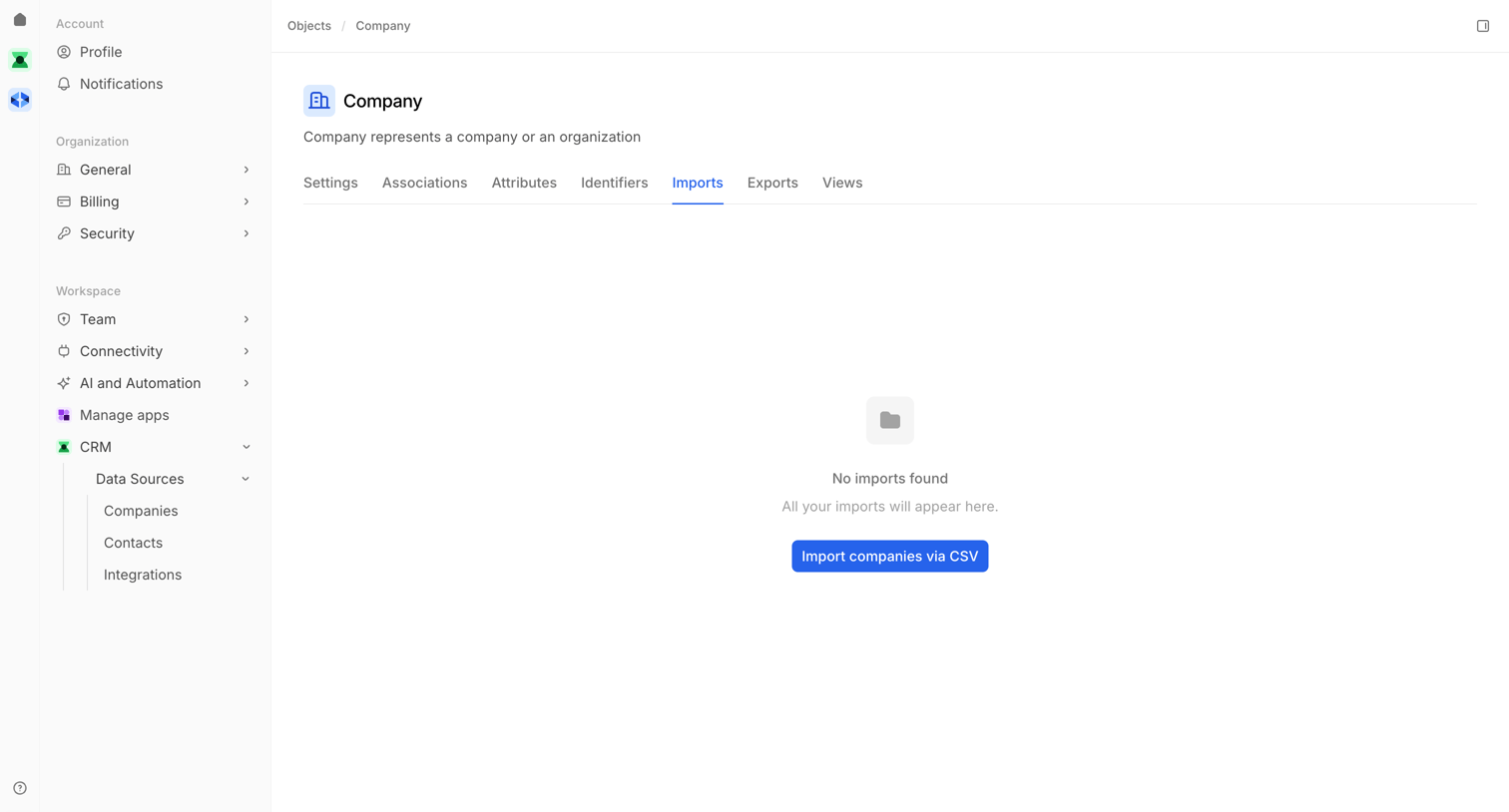Click the Security key icon
The width and height of the screenshot is (1509, 812).
pyautogui.click(x=64, y=233)
